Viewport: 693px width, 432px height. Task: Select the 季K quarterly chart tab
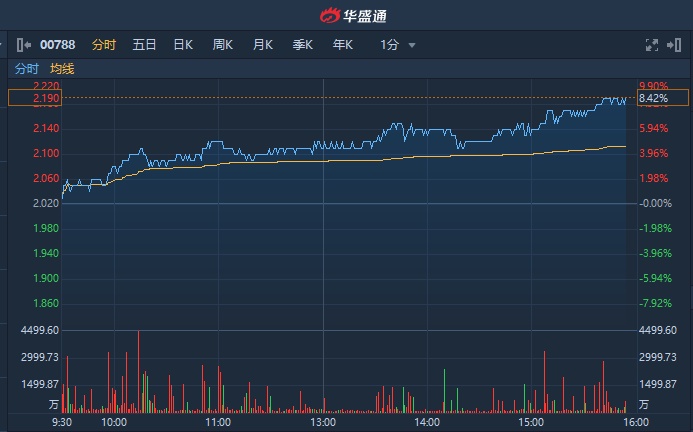pyautogui.click(x=303, y=45)
